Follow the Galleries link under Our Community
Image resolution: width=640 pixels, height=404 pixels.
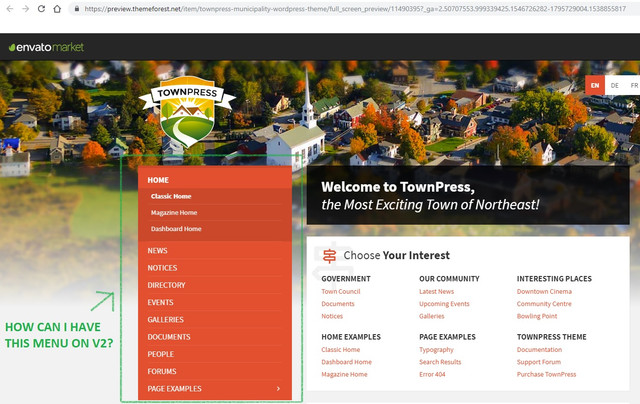click(431, 316)
